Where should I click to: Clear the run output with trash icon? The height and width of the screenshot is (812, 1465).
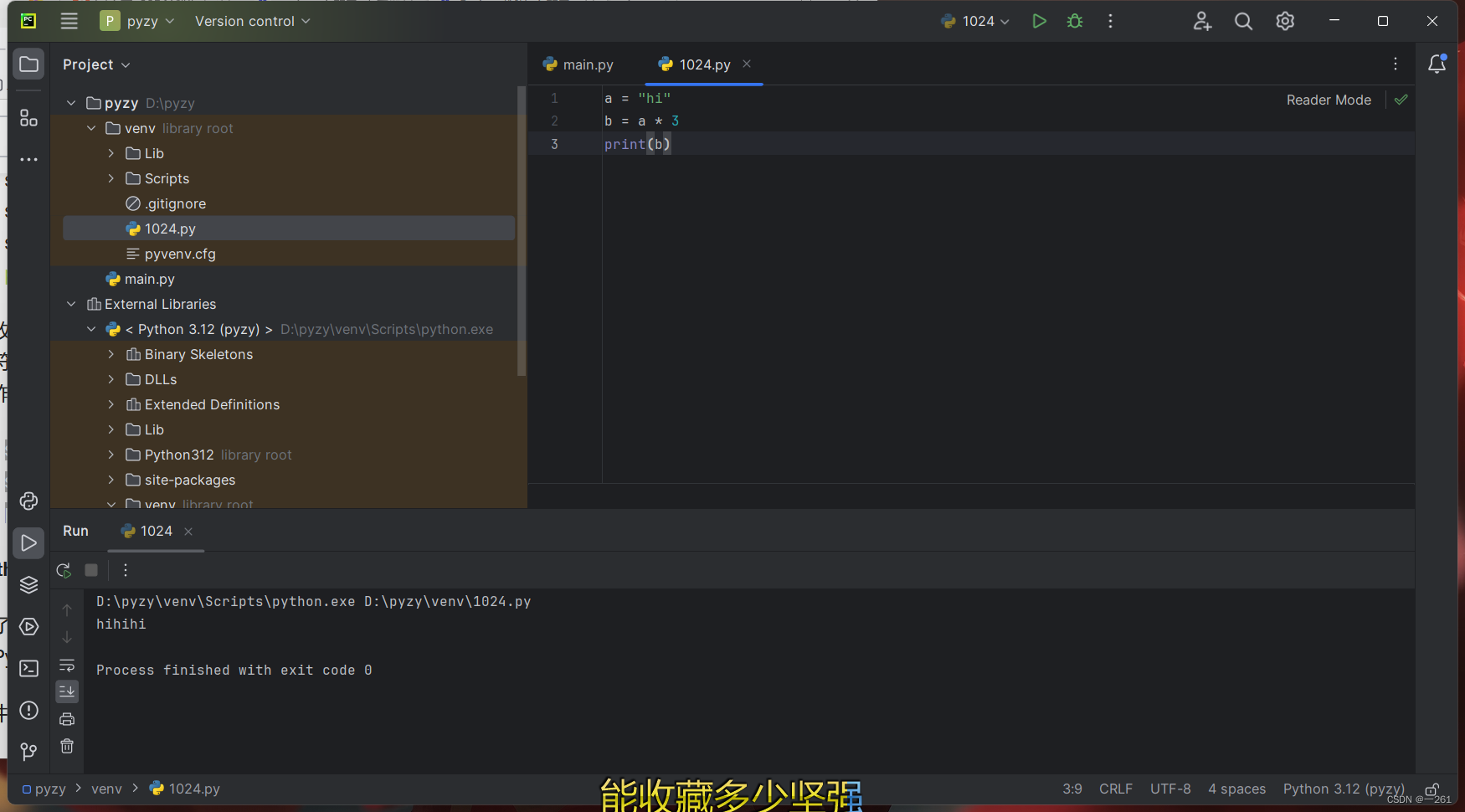tap(67, 746)
